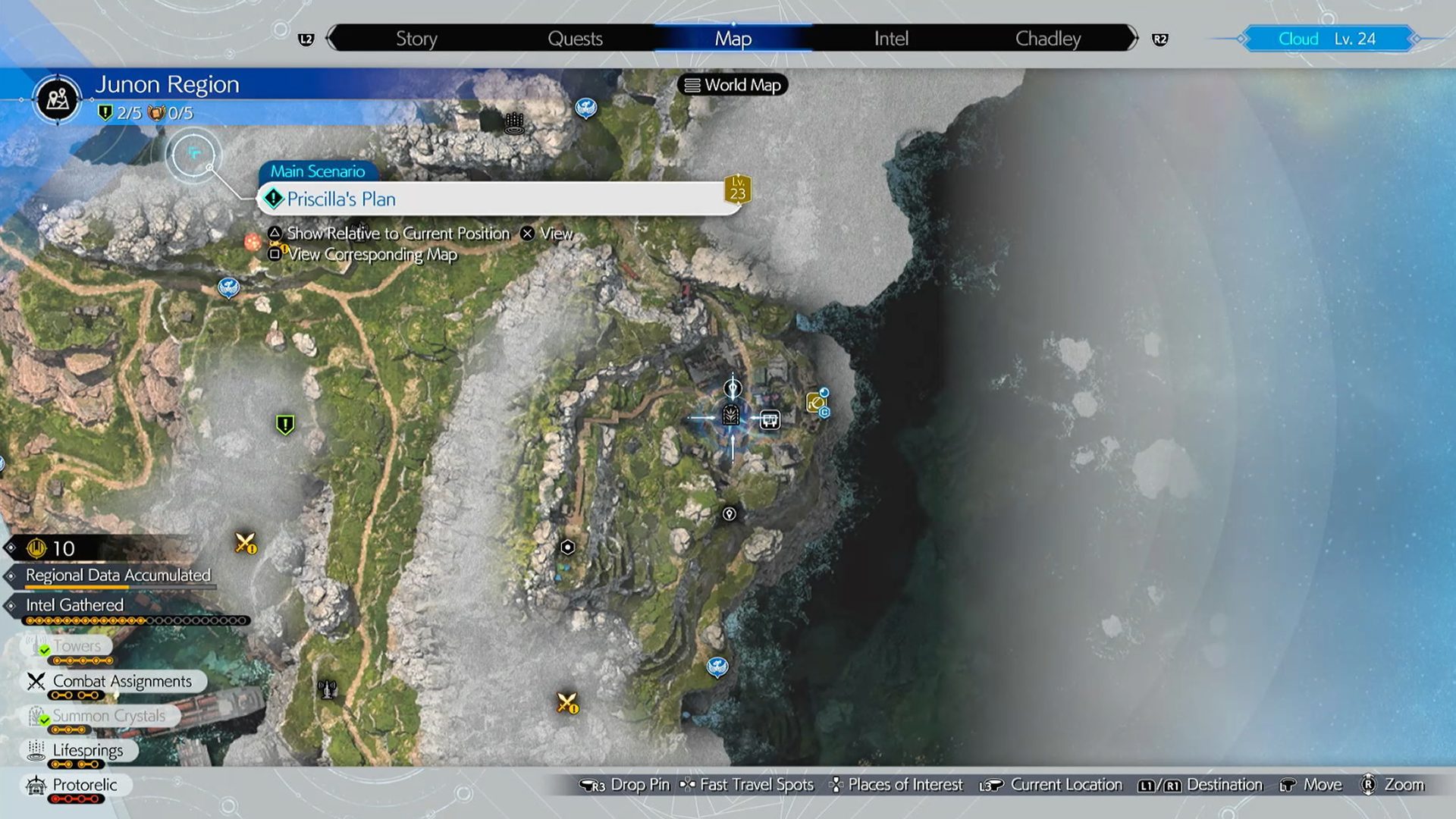Click the chocobo stop icon below the Priscilla's Plan hints

[228, 288]
